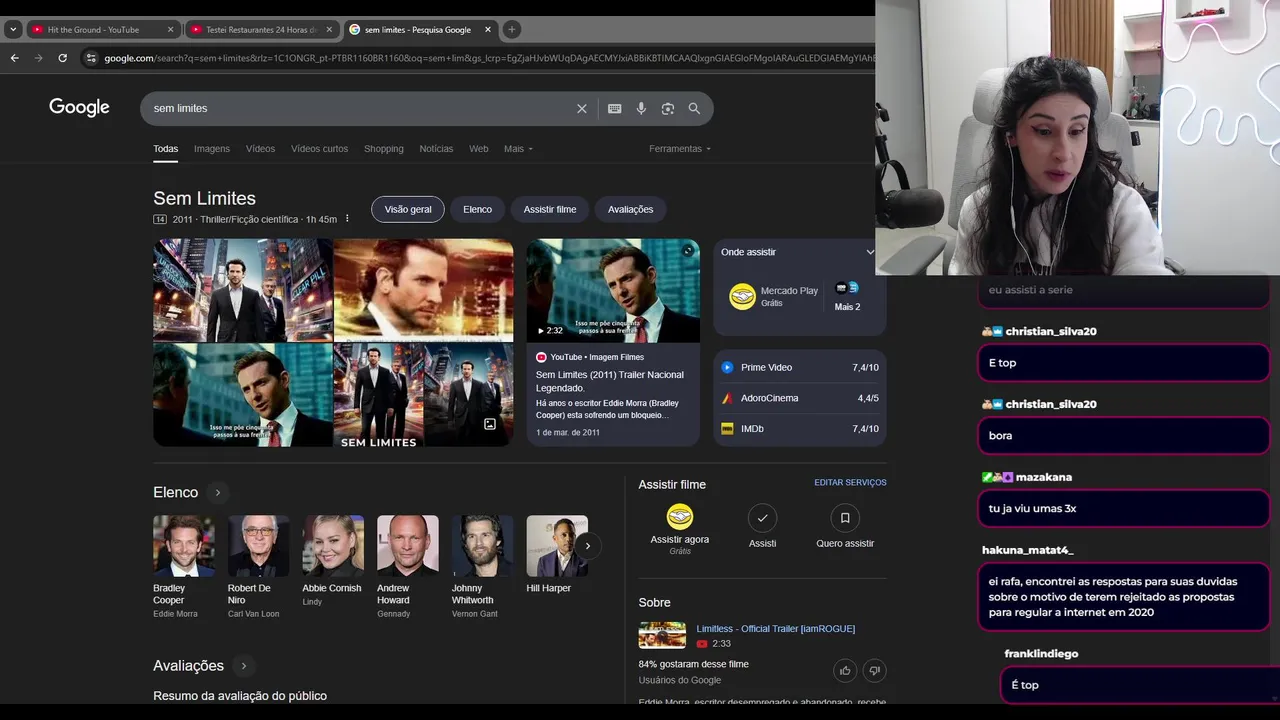Click EDITAR SERVIÇOS link
Screen dimensions: 1280x720
850,483
